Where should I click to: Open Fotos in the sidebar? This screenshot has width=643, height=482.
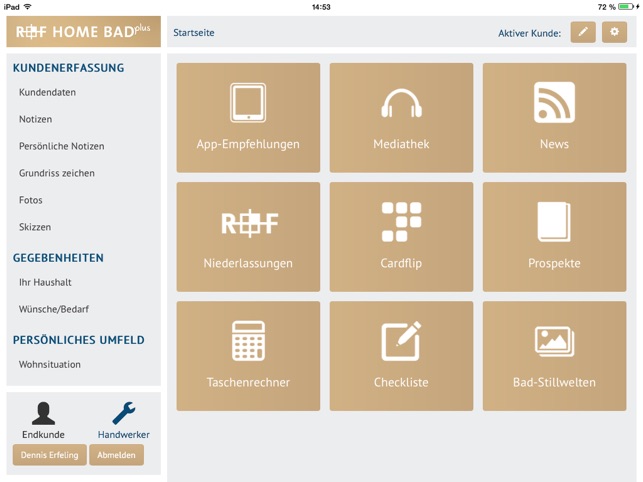click(x=31, y=200)
